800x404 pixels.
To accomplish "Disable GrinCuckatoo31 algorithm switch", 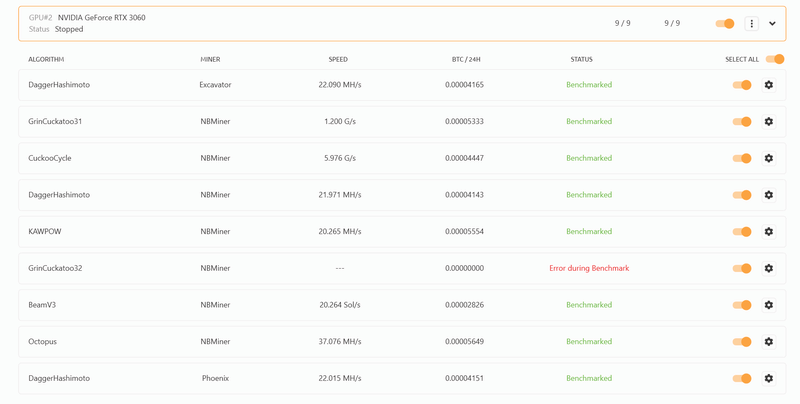I will tap(742, 121).
